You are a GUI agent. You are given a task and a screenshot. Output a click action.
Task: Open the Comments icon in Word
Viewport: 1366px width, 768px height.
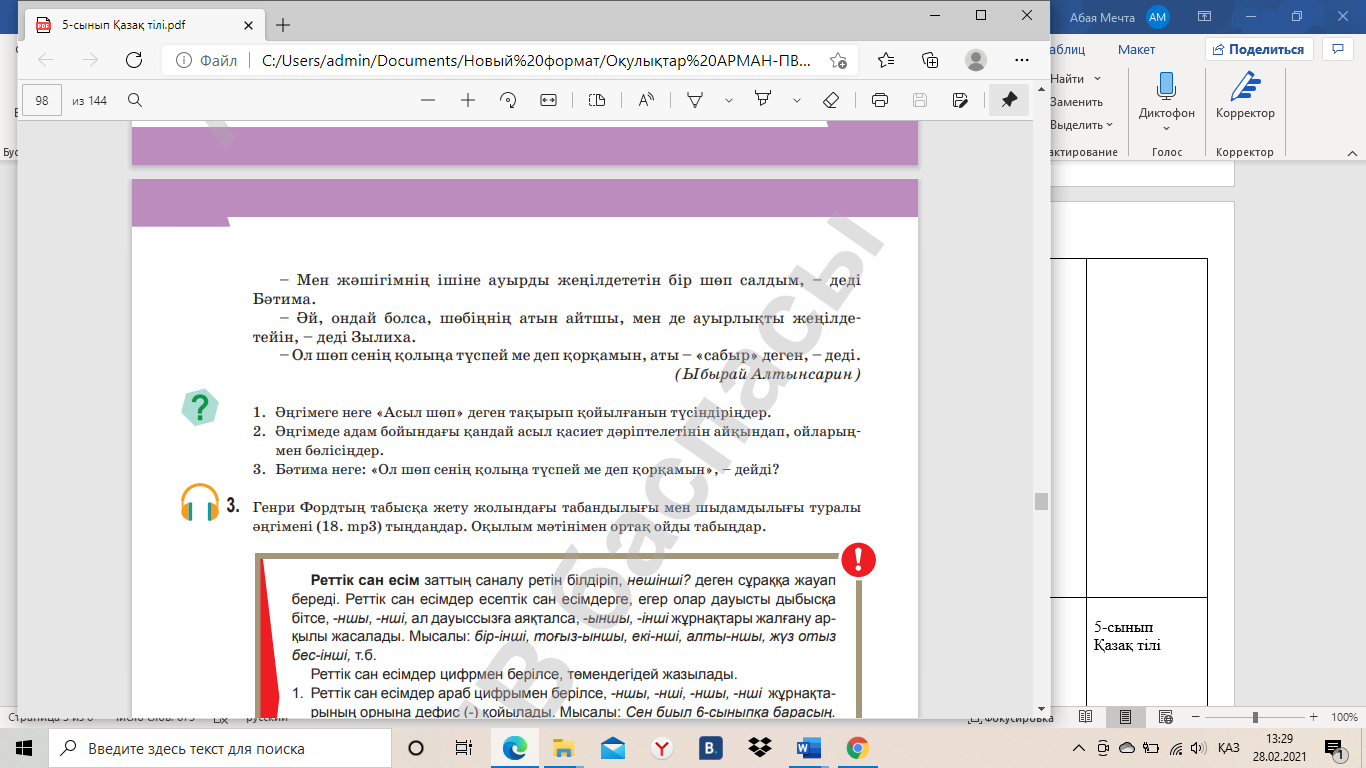pos(1337,49)
